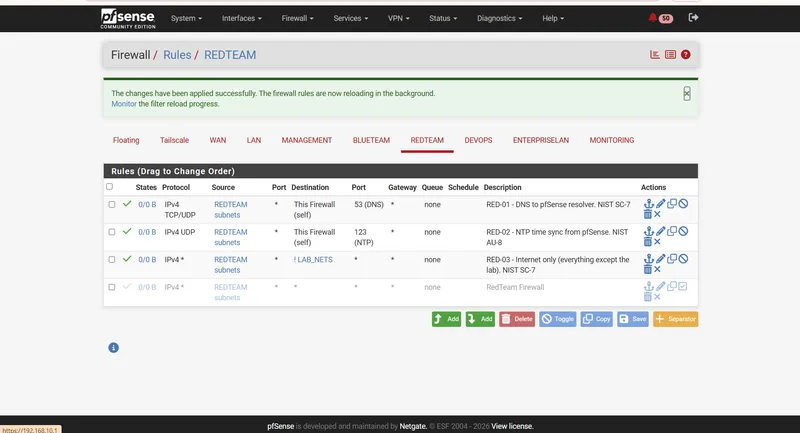
Task: Click the X icon on the RedTeam Firewall rule
Action: coord(657,297)
